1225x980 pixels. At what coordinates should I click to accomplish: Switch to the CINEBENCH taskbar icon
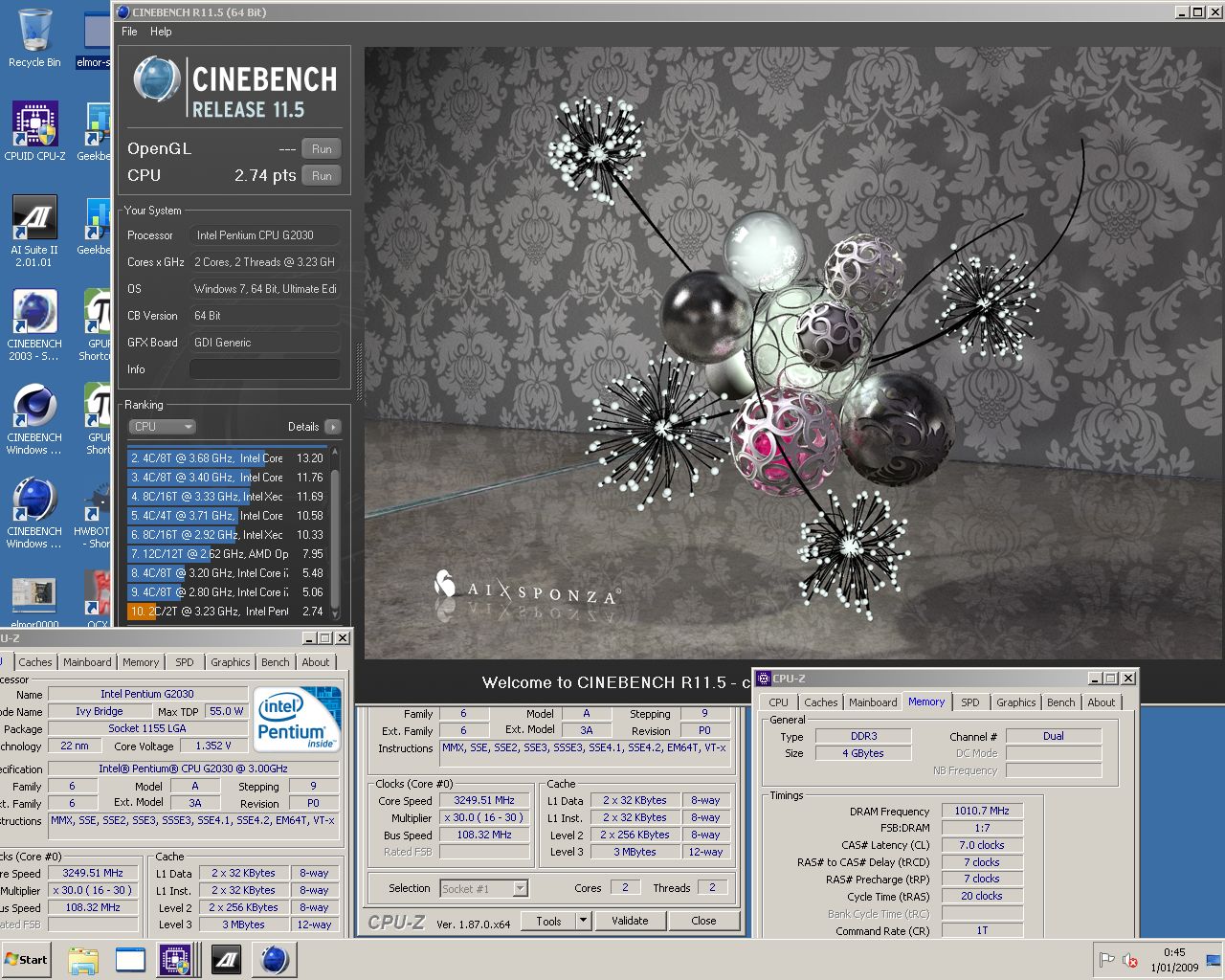pyautogui.click(x=275, y=960)
